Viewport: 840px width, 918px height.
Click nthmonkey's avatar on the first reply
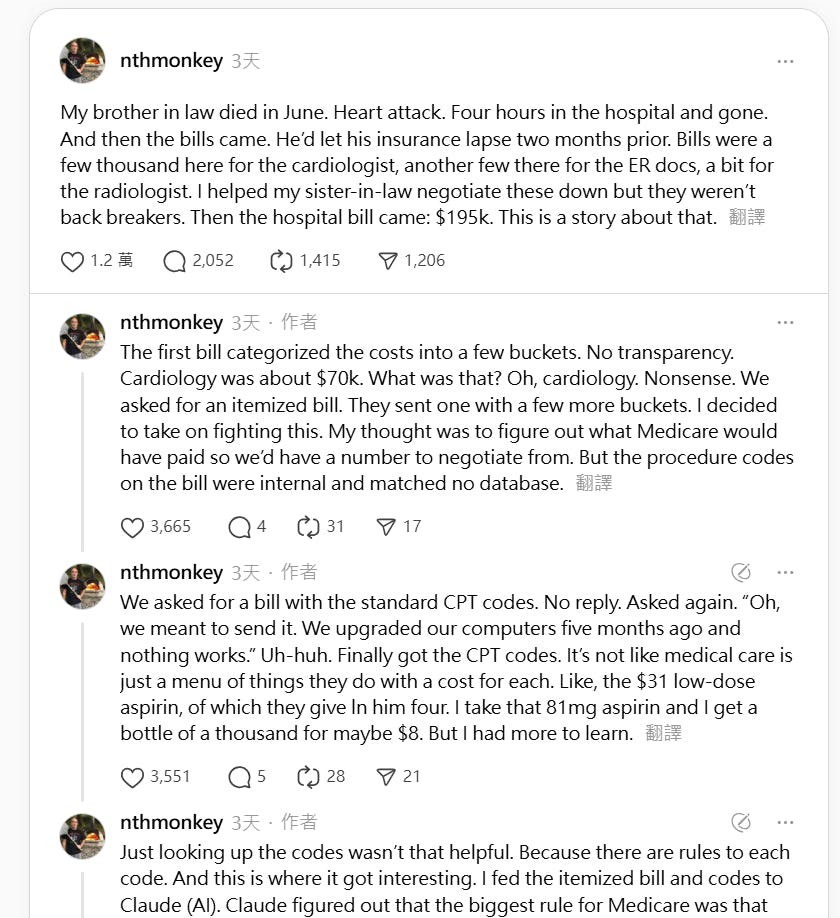(83, 336)
